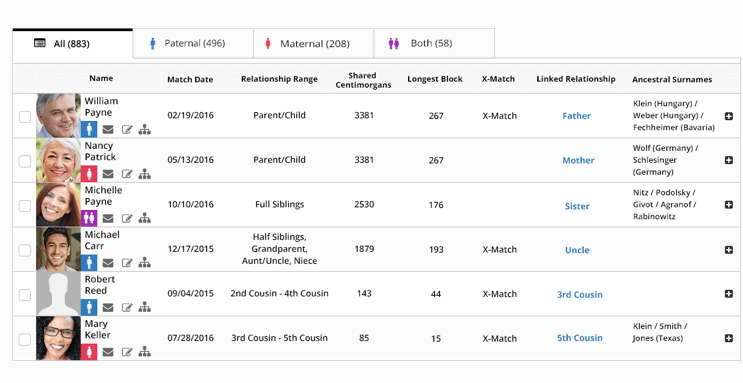Expand William Payne's row details
The image size is (743, 383).
[x=729, y=116]
